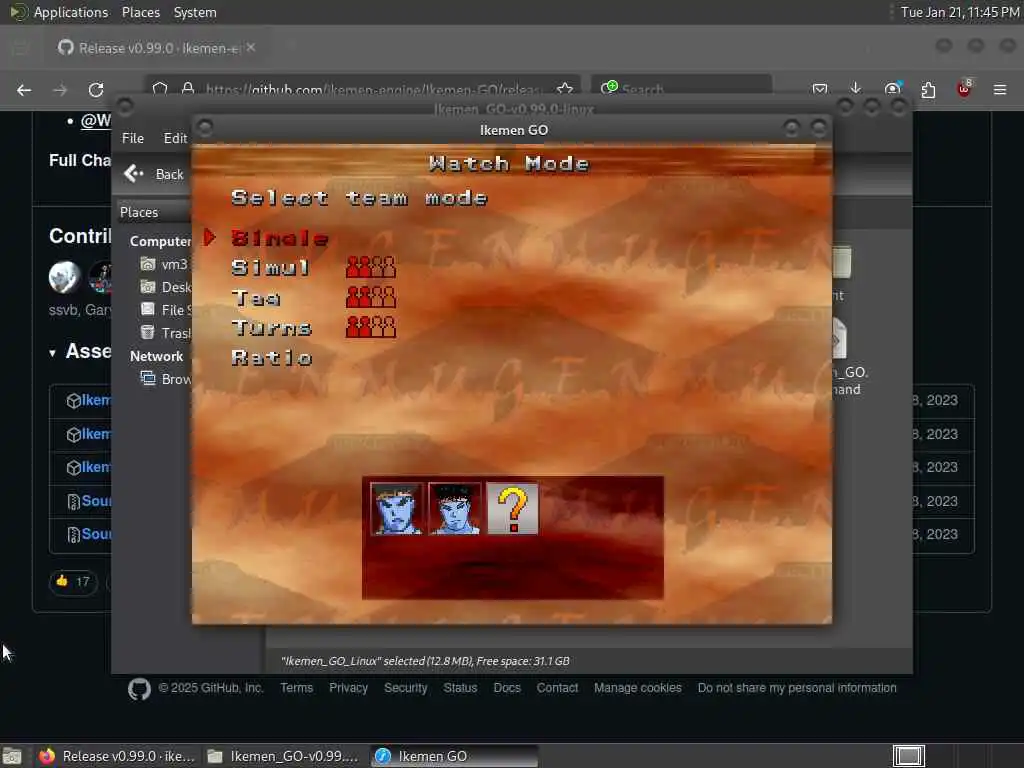Click Turns team member count icons

[371, 327]
